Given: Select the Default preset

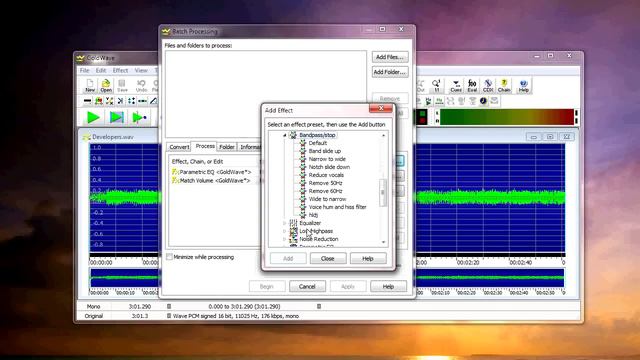Looking at the screenshot, I should point(318,143).
